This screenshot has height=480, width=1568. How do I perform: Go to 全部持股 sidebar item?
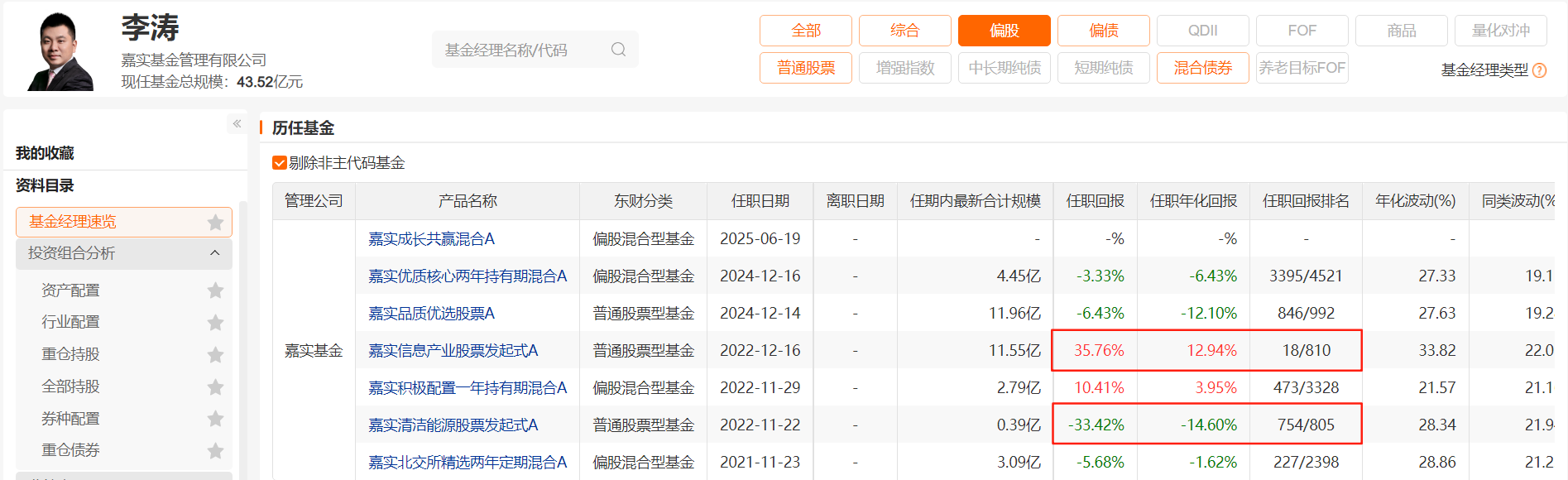[x=70, y=386]
